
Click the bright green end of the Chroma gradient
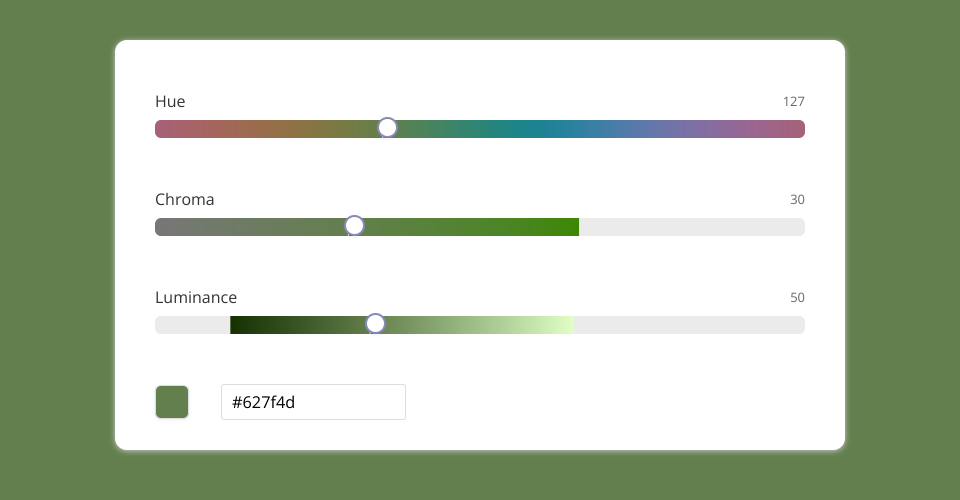point(571,227)
